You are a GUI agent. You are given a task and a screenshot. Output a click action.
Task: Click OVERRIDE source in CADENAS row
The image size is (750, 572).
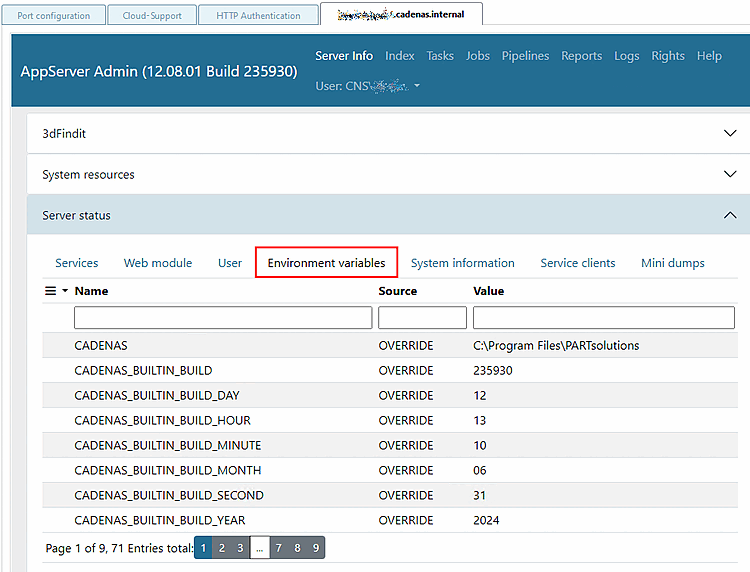point(406,345)
